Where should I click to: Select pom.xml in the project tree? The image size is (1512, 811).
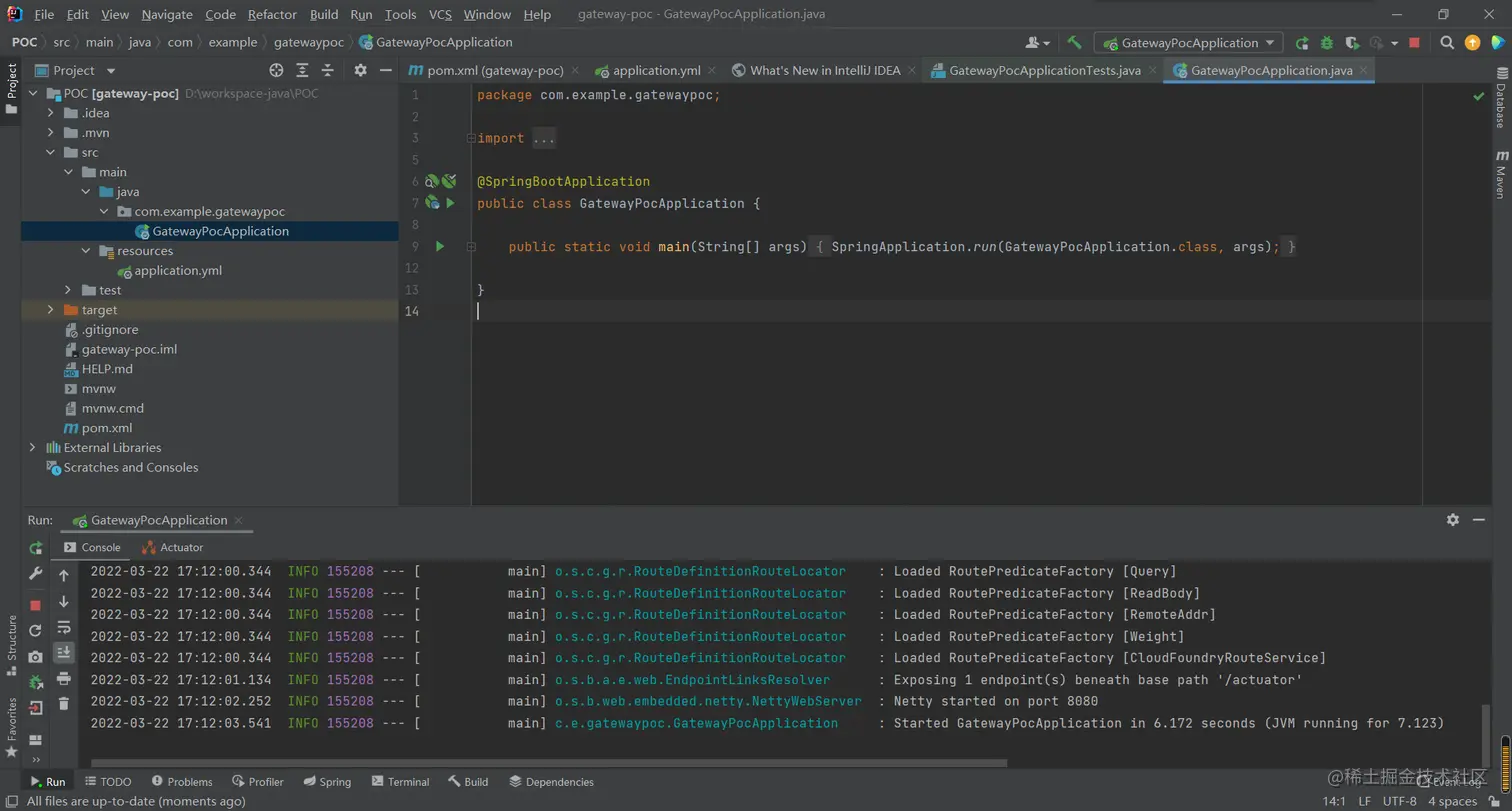point(106,428)
